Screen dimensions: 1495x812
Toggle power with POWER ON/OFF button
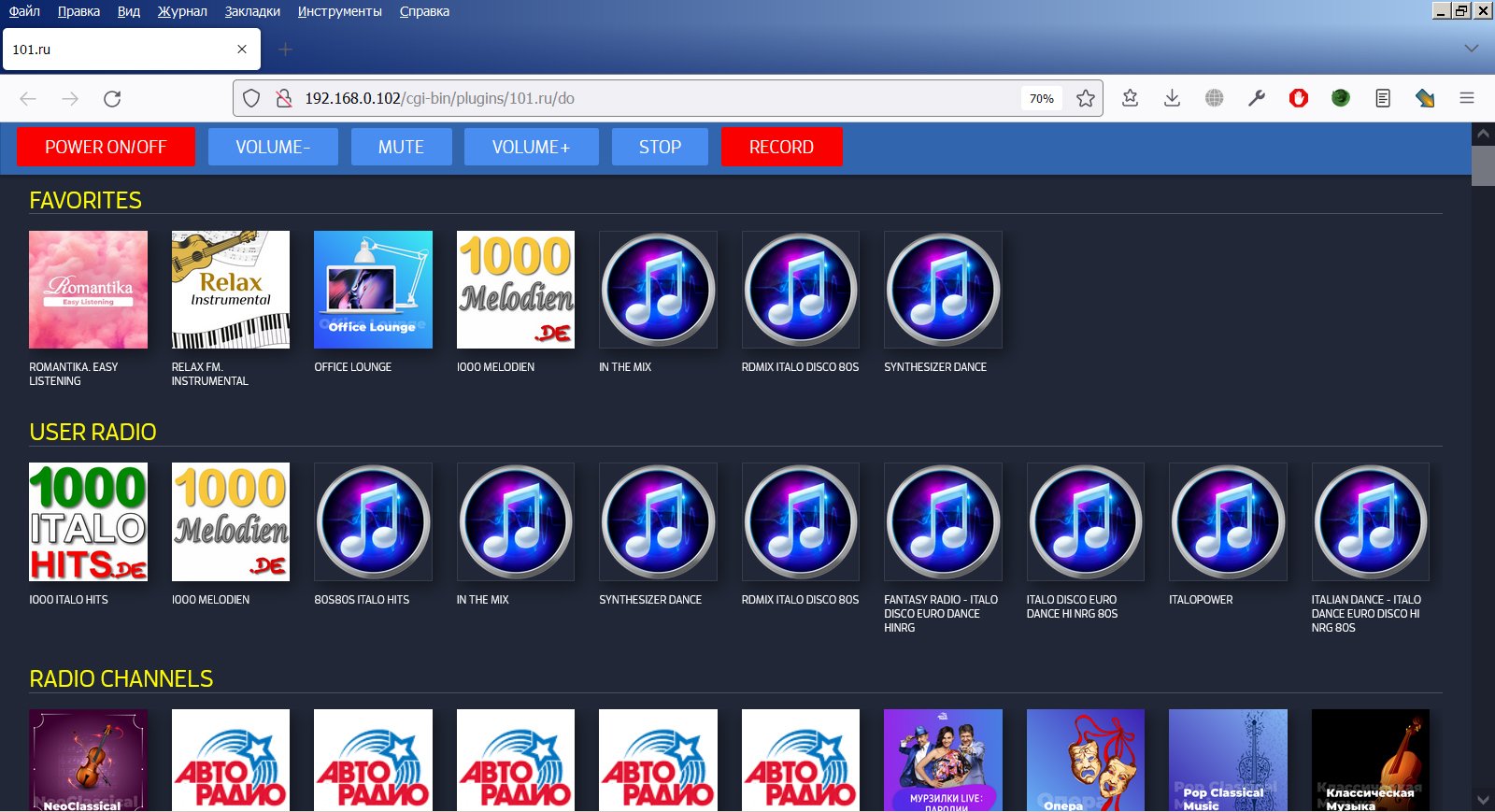106,147
